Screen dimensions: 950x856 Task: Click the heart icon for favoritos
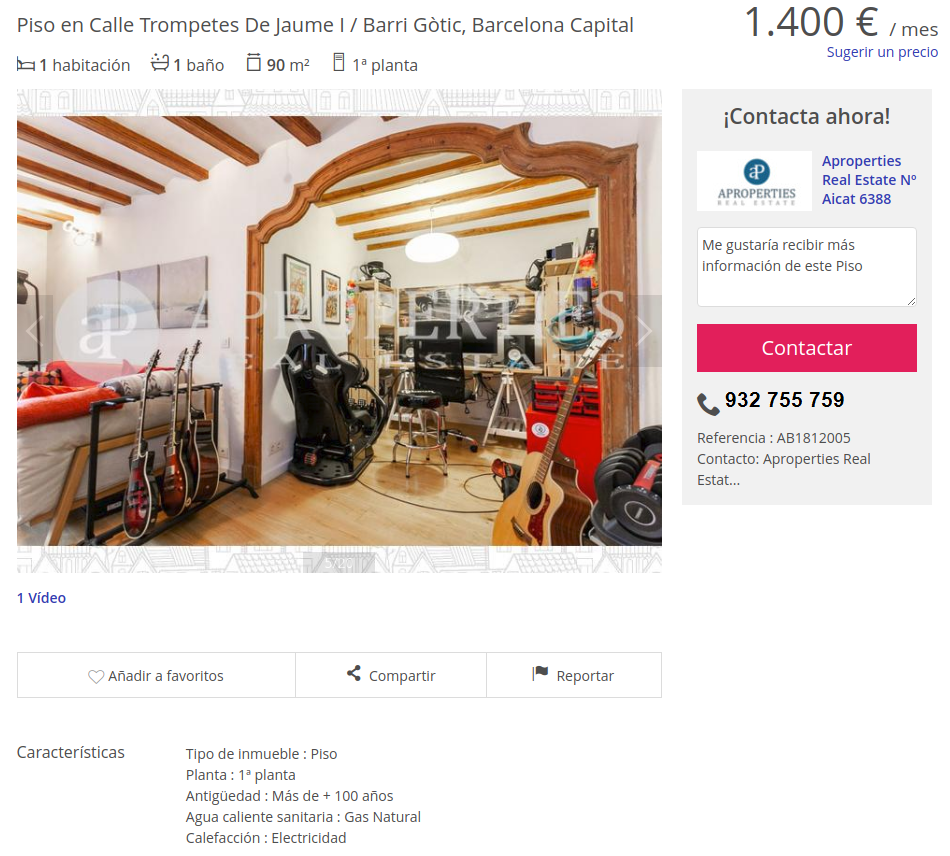(x=96, y=677)
